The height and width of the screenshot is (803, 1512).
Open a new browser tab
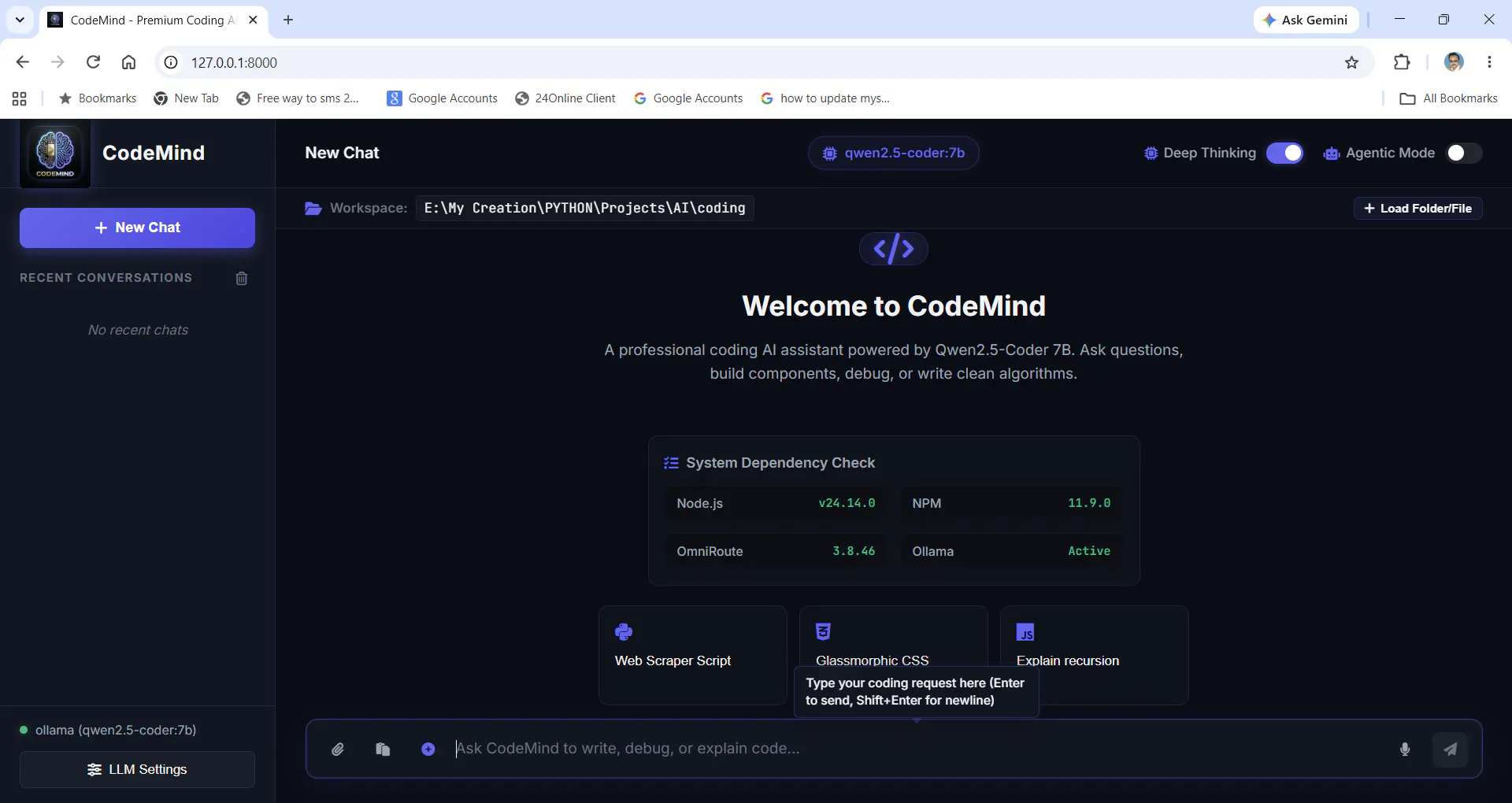pyautogui.click(x=288, y=20)
